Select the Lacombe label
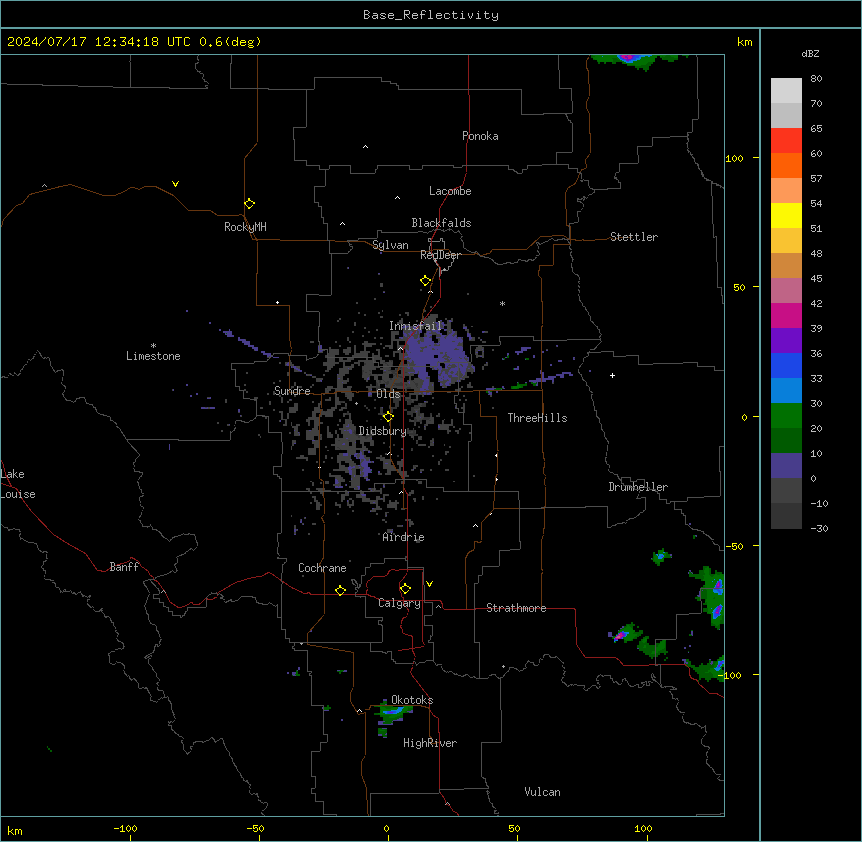Viewport: 862px width, 842px height. (450, 191)
